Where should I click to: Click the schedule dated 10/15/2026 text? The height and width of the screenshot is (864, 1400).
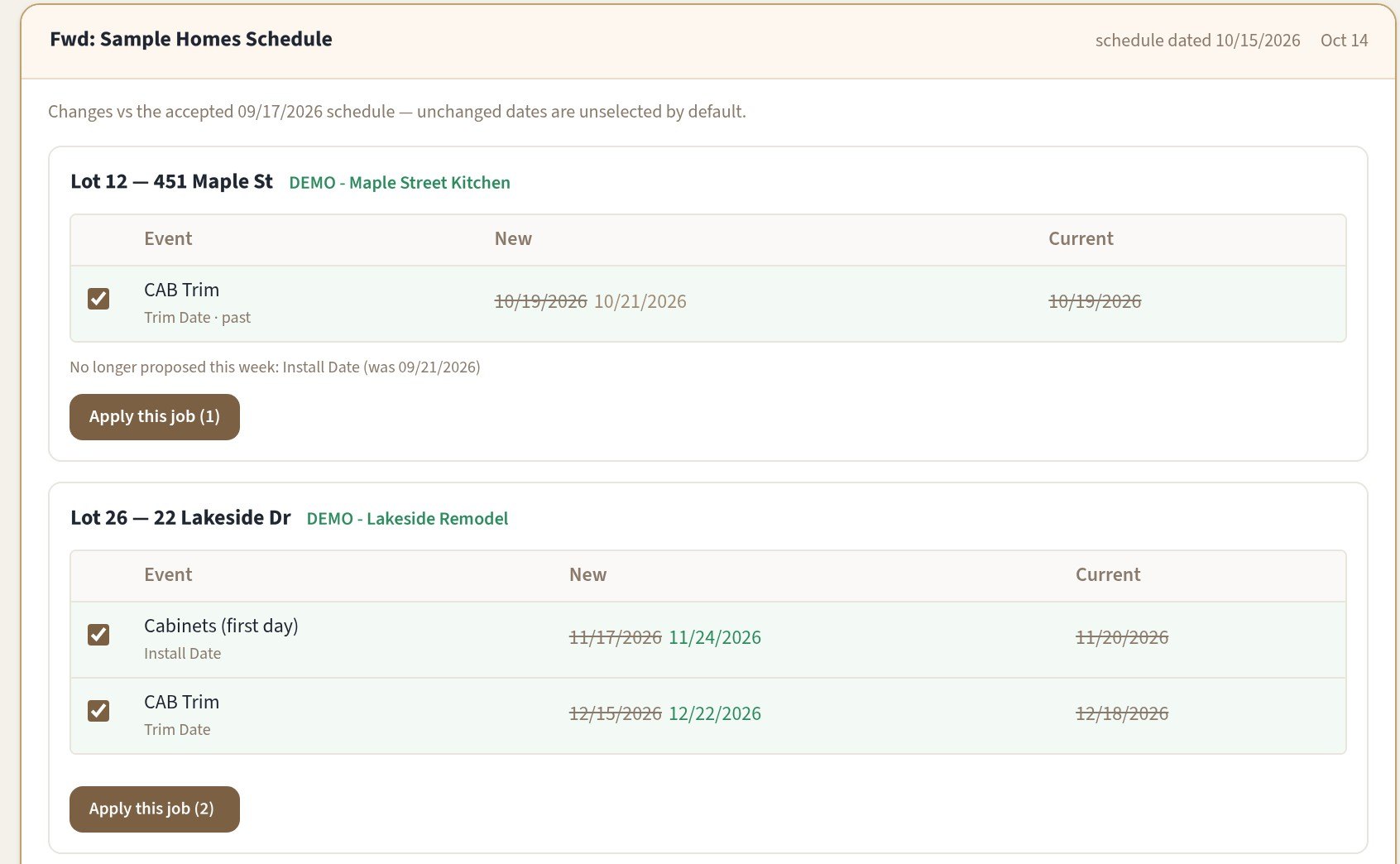click(1197, 41)
